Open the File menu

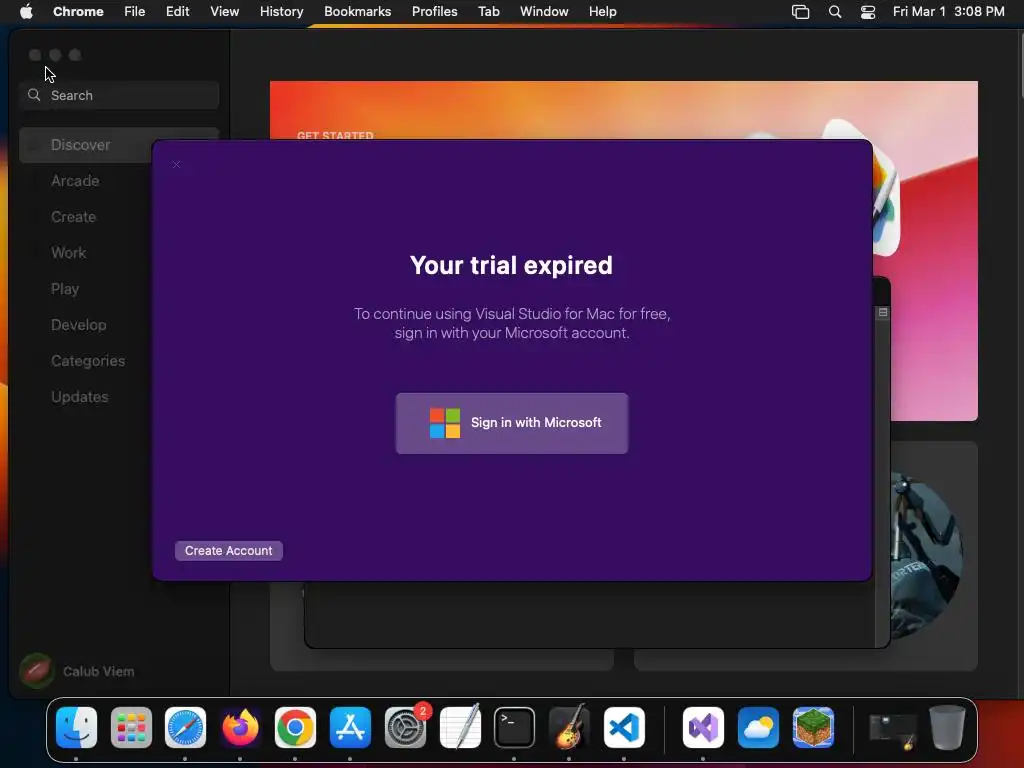pos(135,12)
